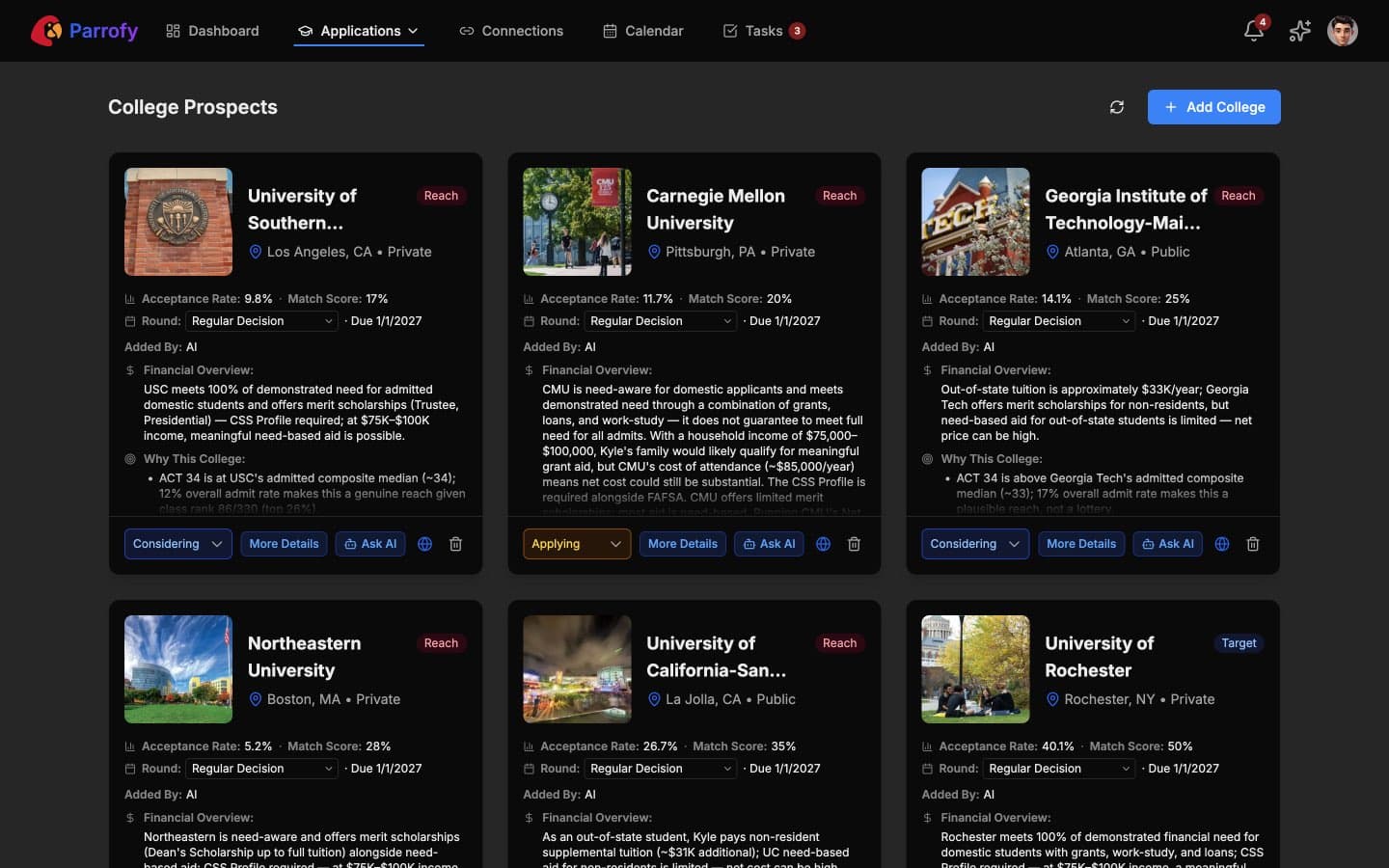Image resolution: width=1389 pixels, height=868 pixels.
Task: Click the Los Angeles location pin icon
Action: [256, 252]
